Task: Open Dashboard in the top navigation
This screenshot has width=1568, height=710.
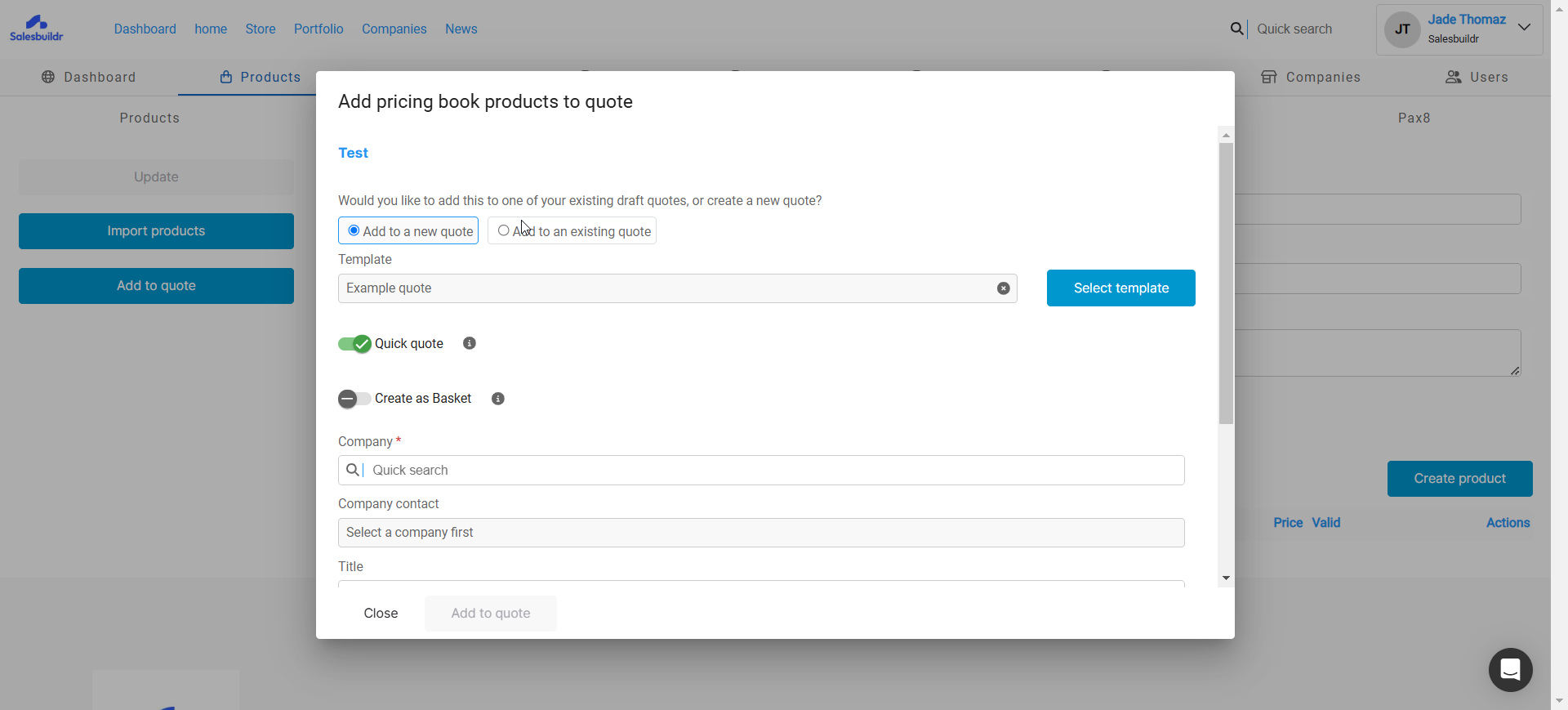Action: pos(145,29)
